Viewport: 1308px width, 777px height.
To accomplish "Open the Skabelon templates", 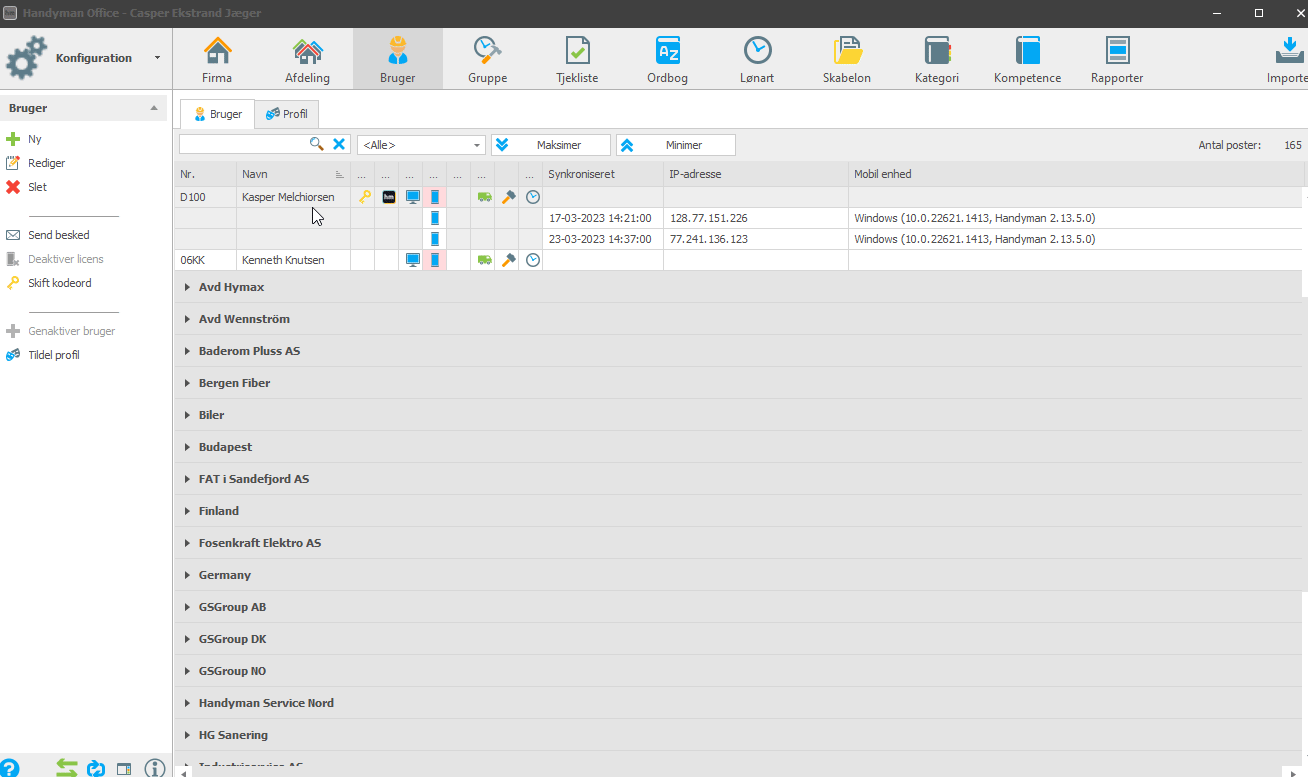I will coord(847,59).
